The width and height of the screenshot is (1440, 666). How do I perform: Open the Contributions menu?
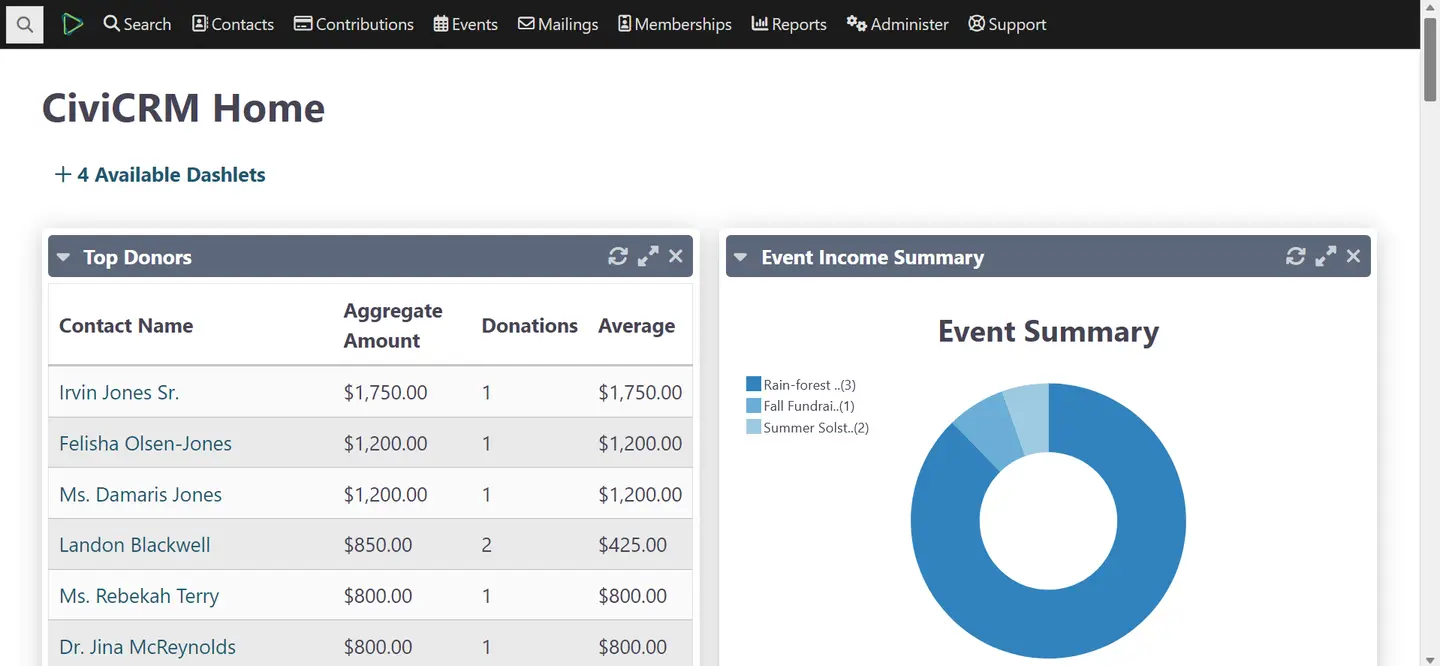[x=353, y=23]
